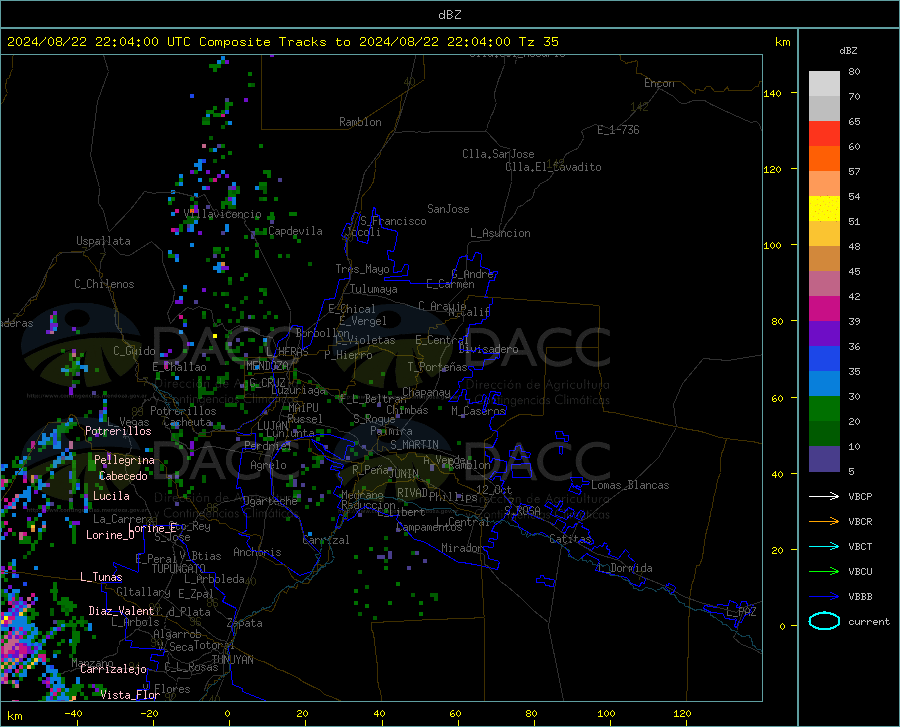
Task: Click the S_MARTIN map label
Action: coord(414,445)
